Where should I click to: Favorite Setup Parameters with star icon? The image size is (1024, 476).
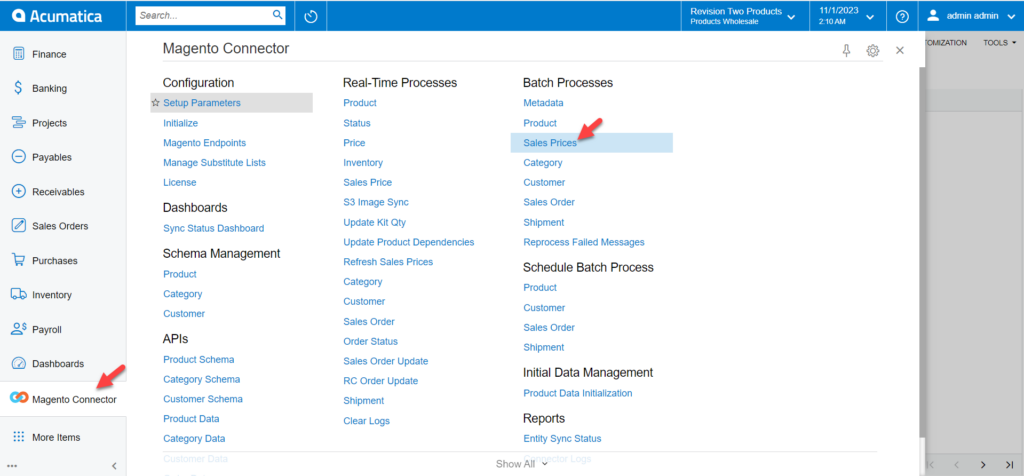pos(155,103)
